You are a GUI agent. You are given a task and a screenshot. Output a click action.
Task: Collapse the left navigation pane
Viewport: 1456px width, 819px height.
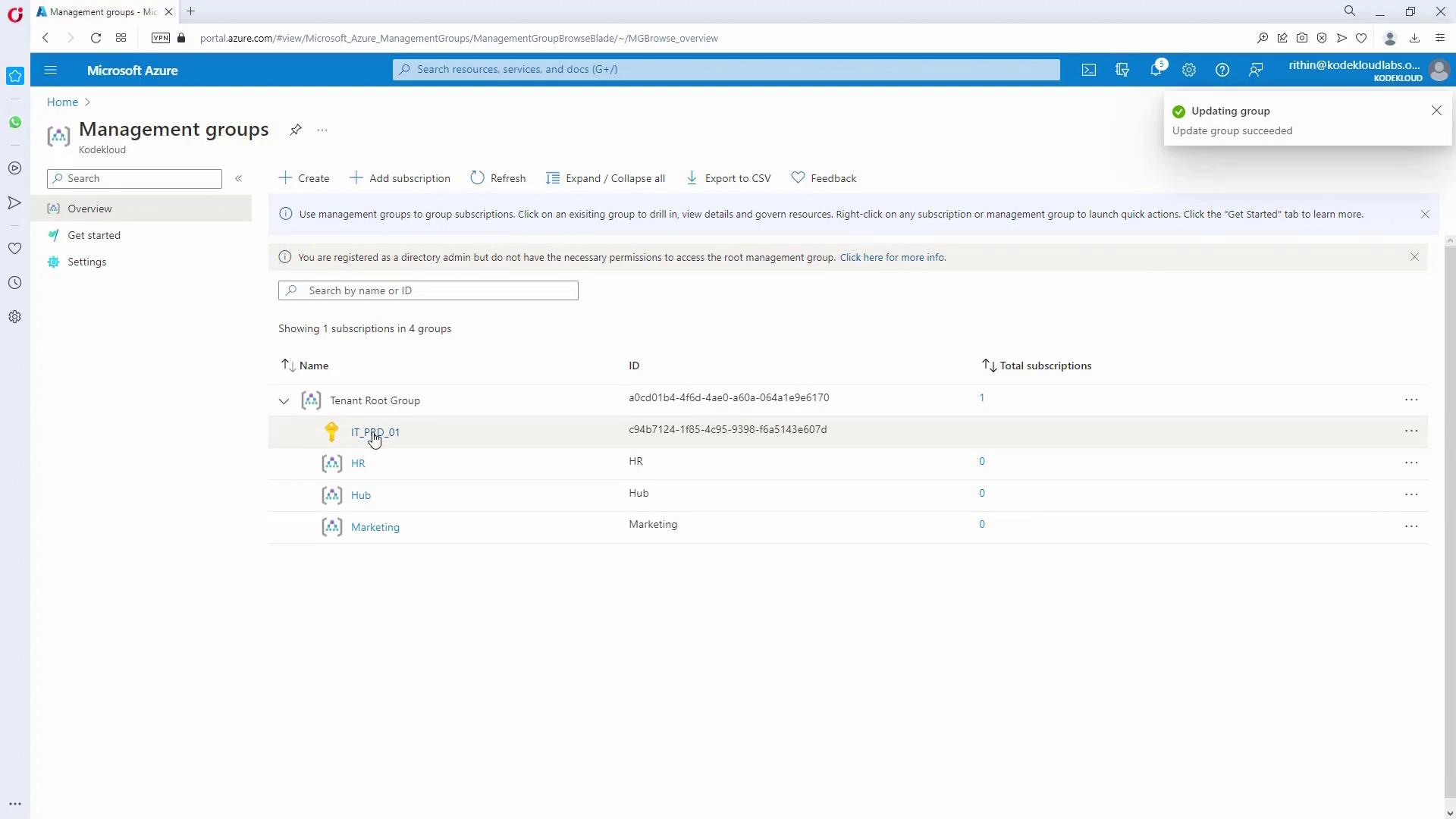coord(238,178)
